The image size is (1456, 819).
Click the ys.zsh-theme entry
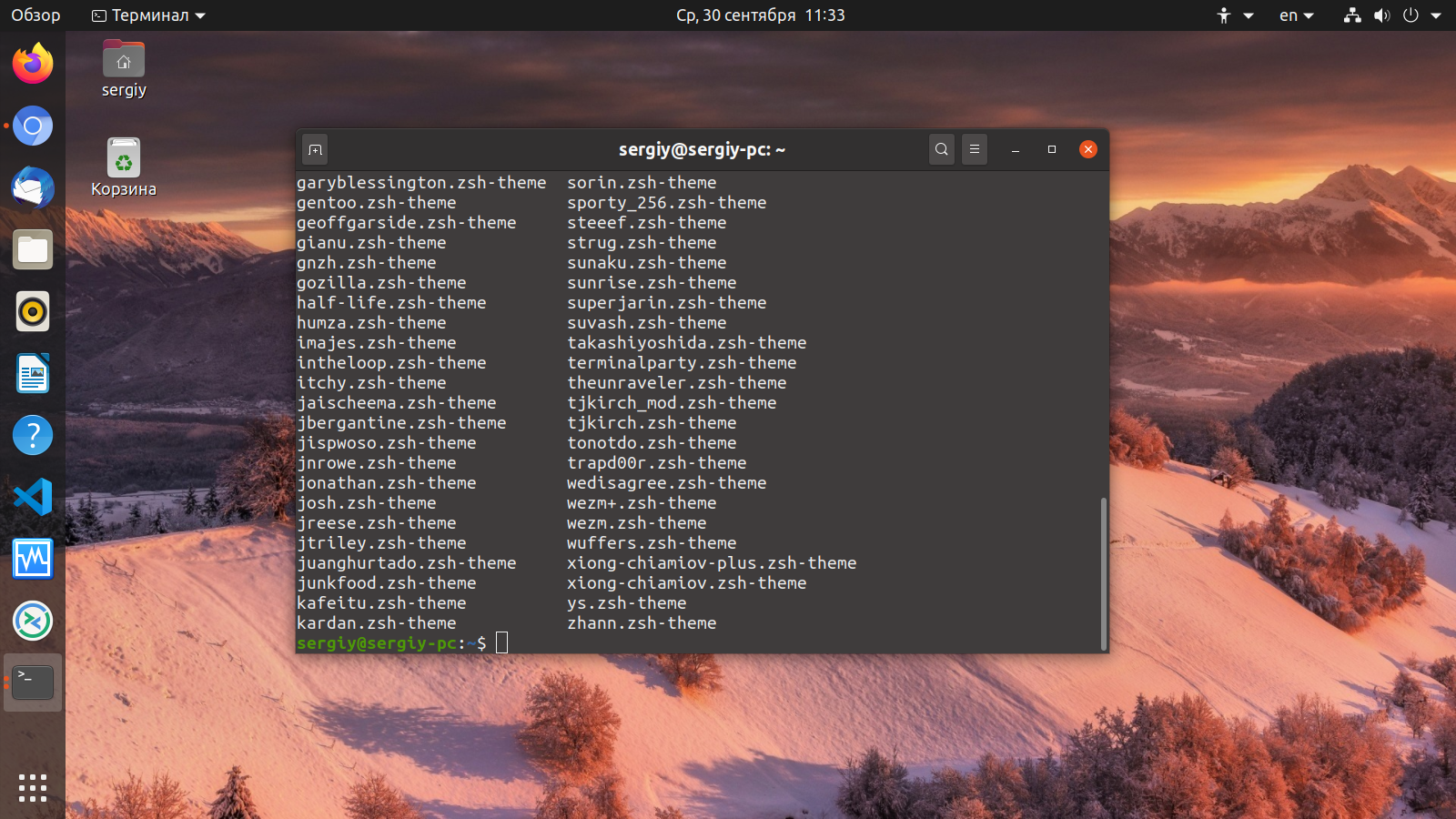627,603
